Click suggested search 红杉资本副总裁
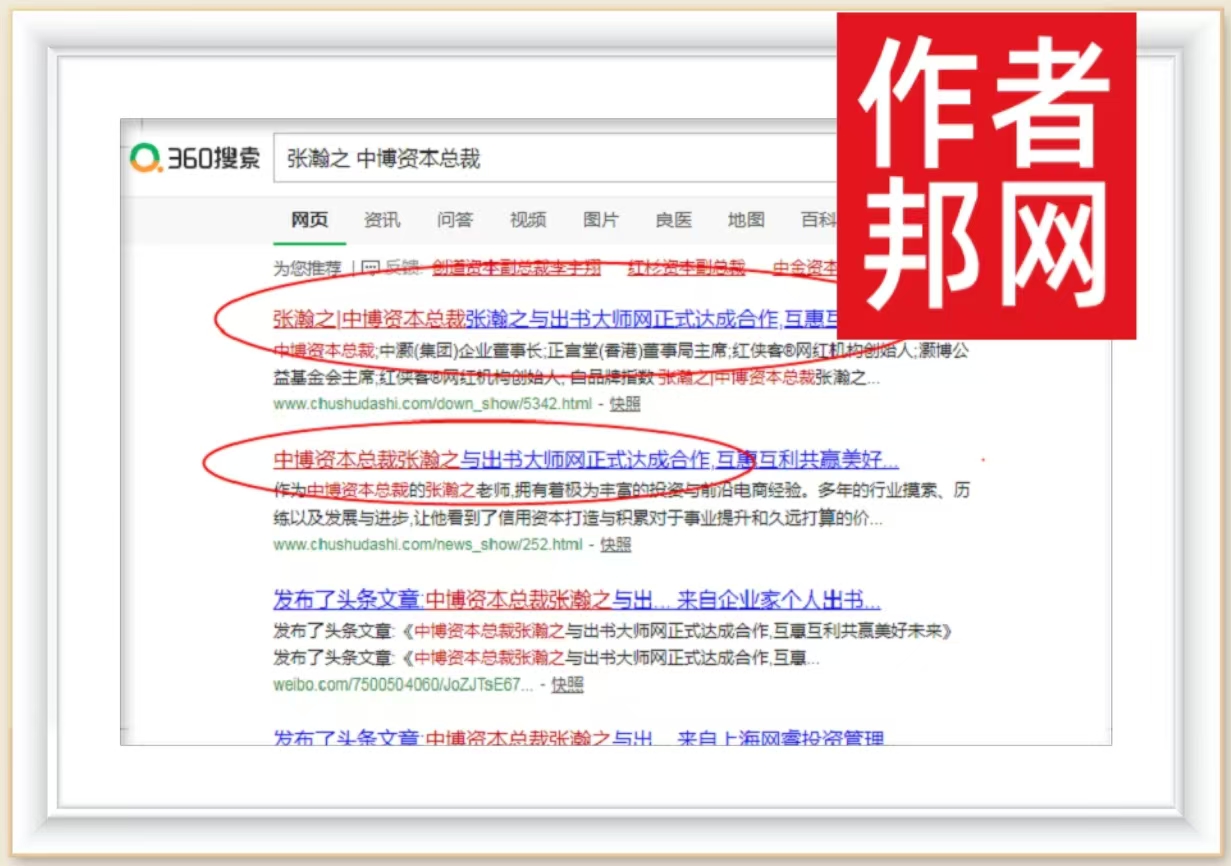Screen dimensions: 1231x866 pos(686,268)
